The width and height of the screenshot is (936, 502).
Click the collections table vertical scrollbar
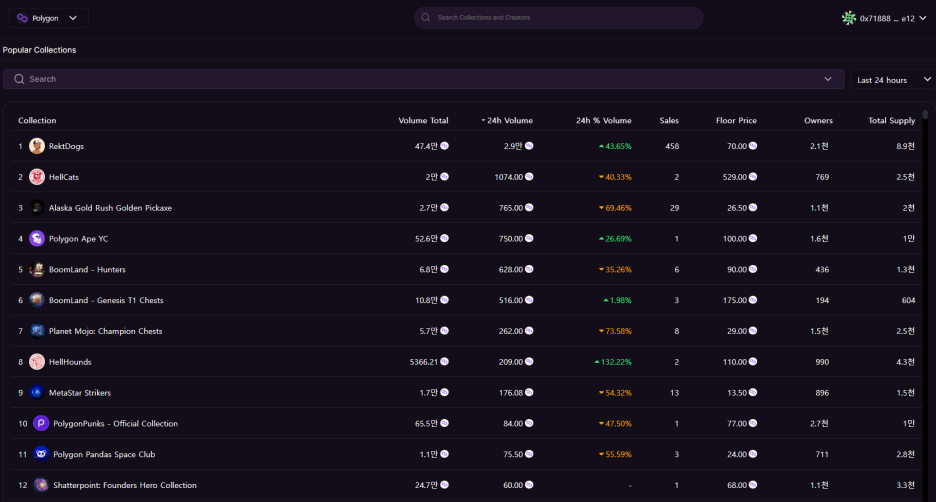tap(925, 115)
